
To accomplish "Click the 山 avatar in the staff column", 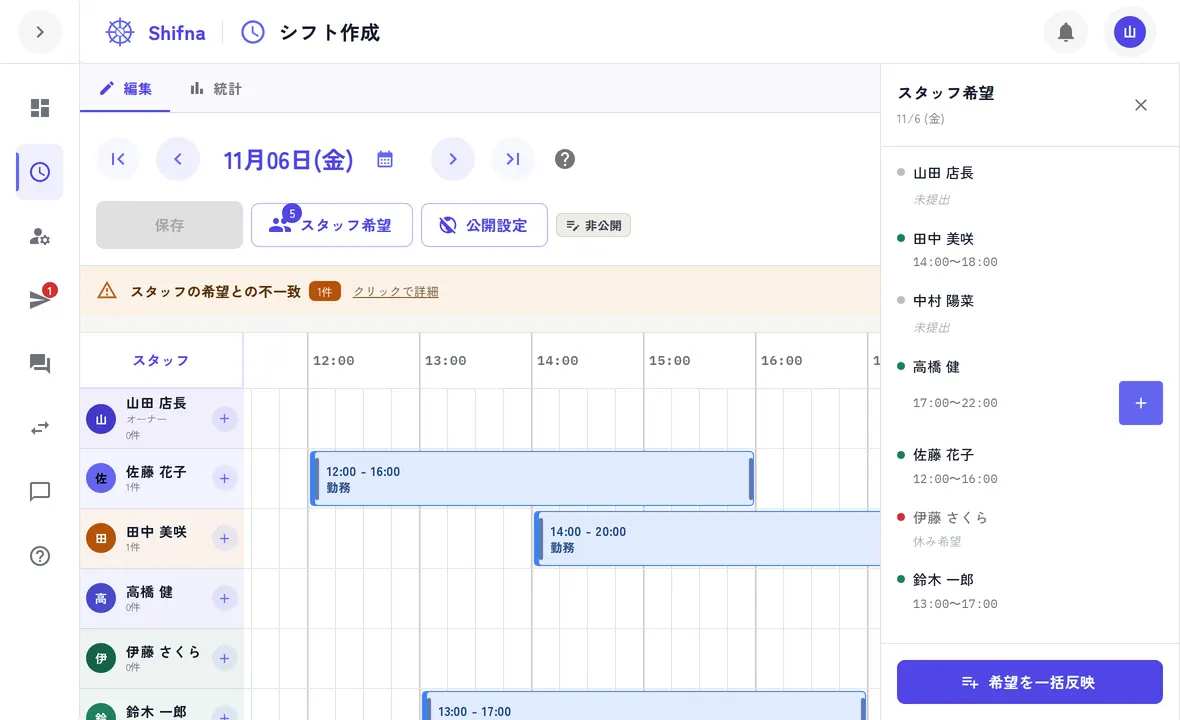I will coord(101,419).
